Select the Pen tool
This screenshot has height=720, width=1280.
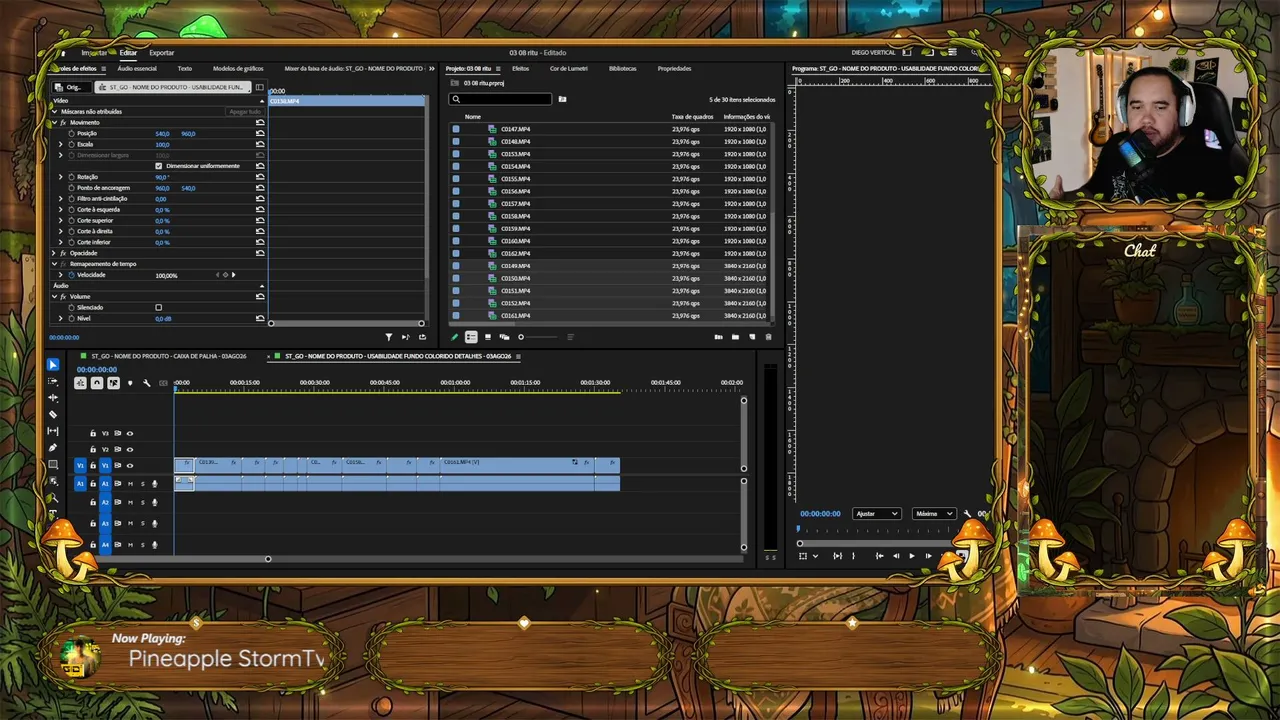point(53,448)
